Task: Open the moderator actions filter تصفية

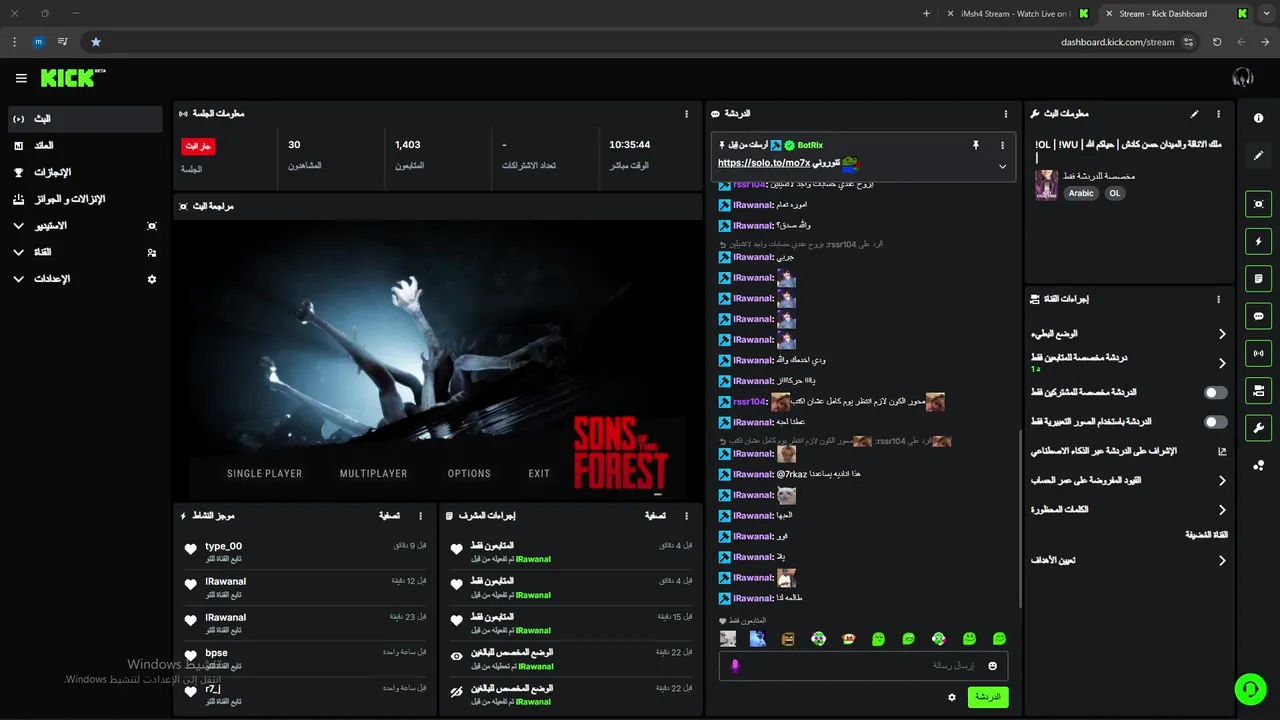Action: pyautogui.click(x=655, y=516)
